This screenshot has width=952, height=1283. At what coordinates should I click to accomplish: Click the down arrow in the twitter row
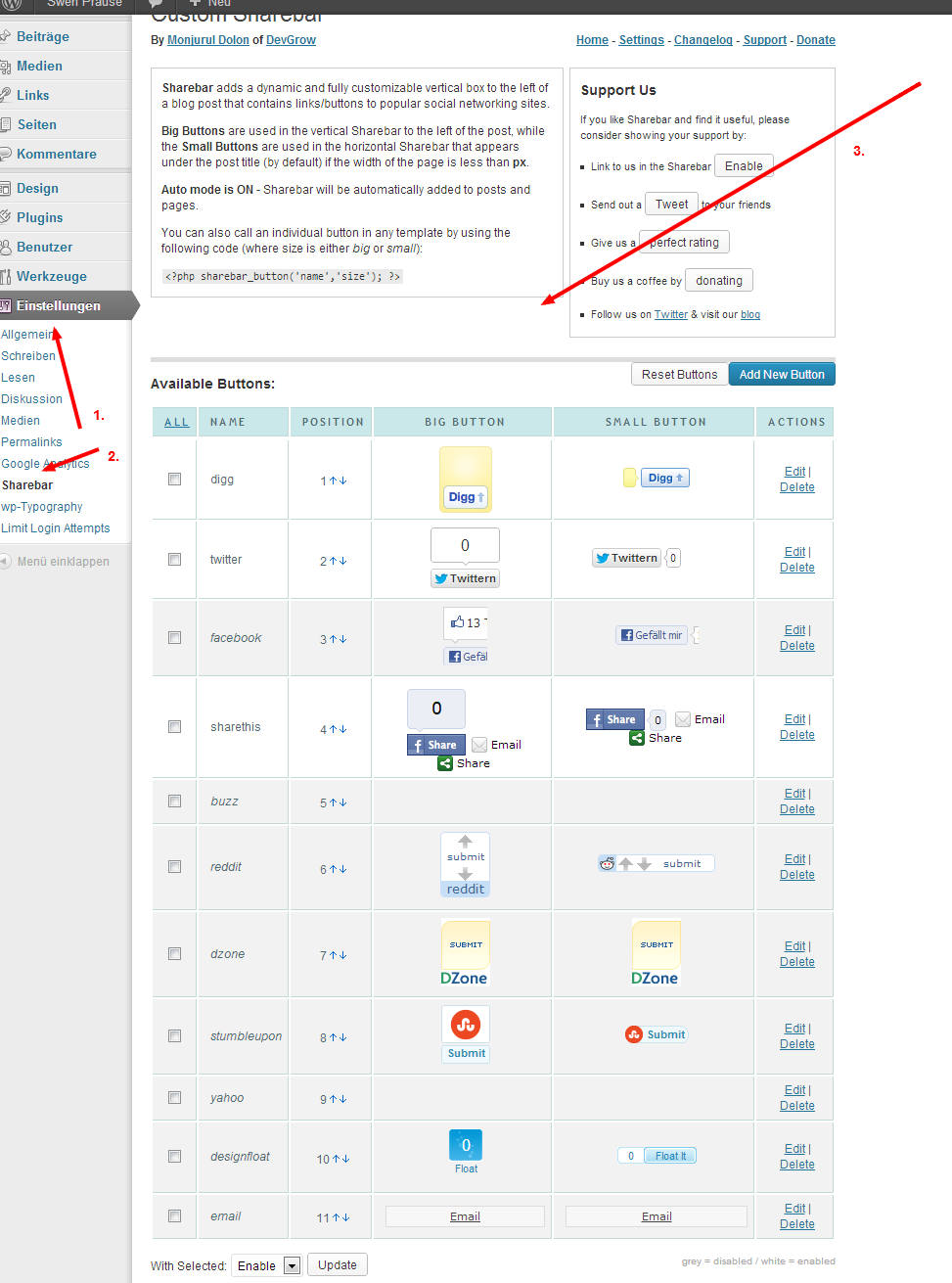pyautogui.click(x=343, y=561)
